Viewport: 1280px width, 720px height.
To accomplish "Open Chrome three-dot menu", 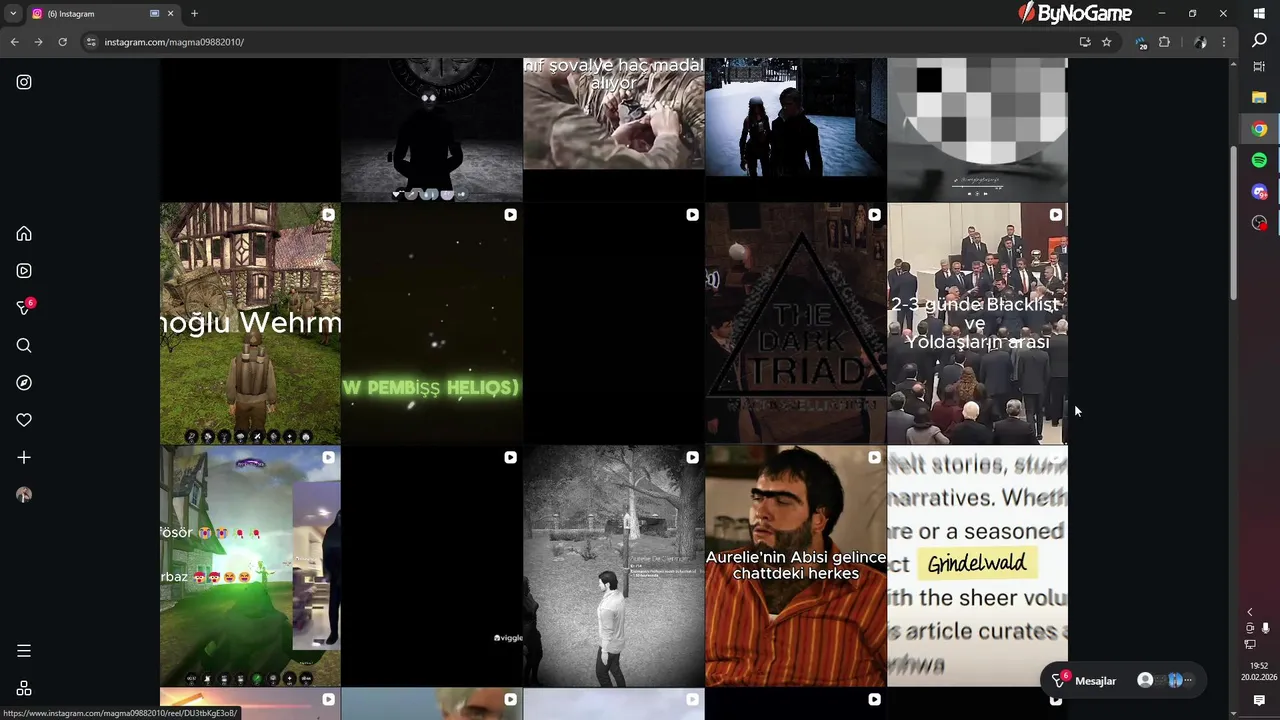I will click(1223, 42).
